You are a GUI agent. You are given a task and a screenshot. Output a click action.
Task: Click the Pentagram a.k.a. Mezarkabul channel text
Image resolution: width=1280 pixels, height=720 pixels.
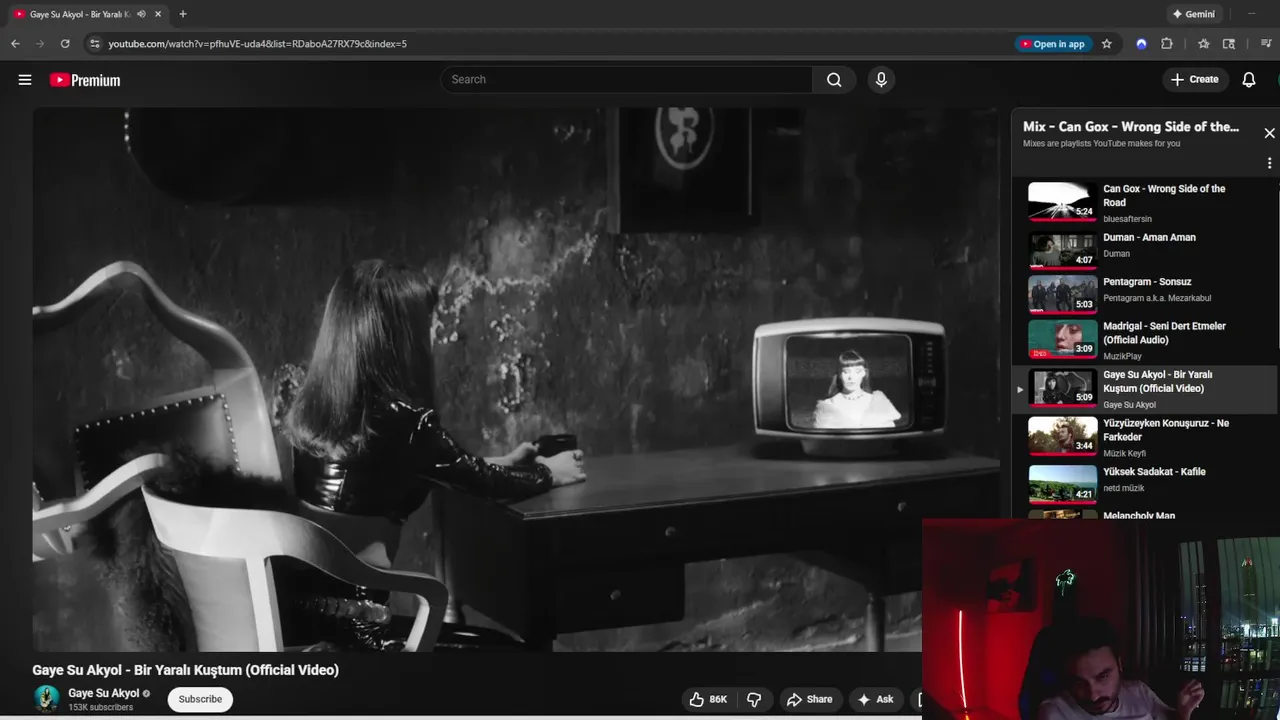tap(1157, 298)
